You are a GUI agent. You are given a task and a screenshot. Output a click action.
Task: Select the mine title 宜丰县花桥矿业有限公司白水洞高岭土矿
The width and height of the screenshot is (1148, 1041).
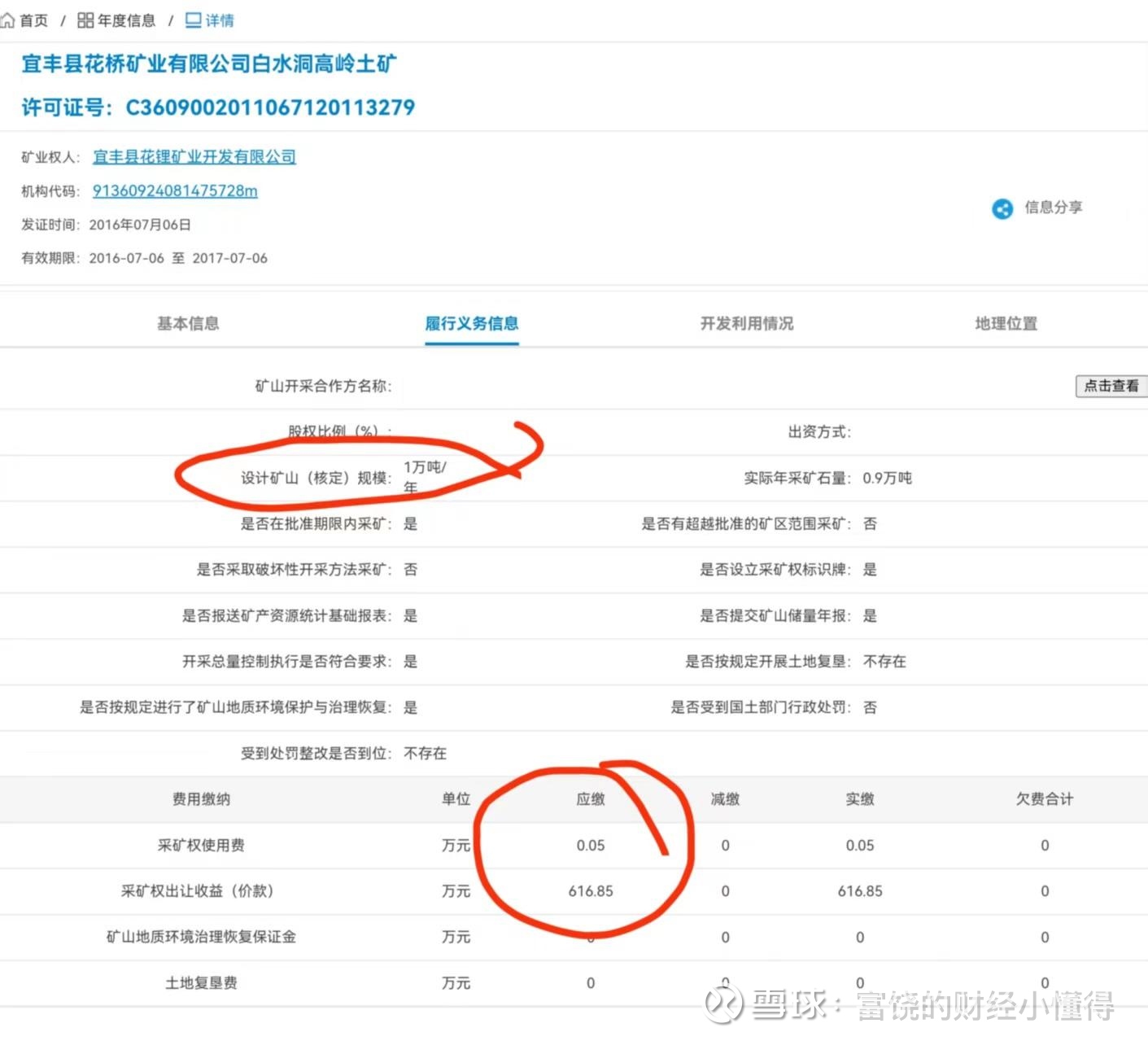coord(209,63)
